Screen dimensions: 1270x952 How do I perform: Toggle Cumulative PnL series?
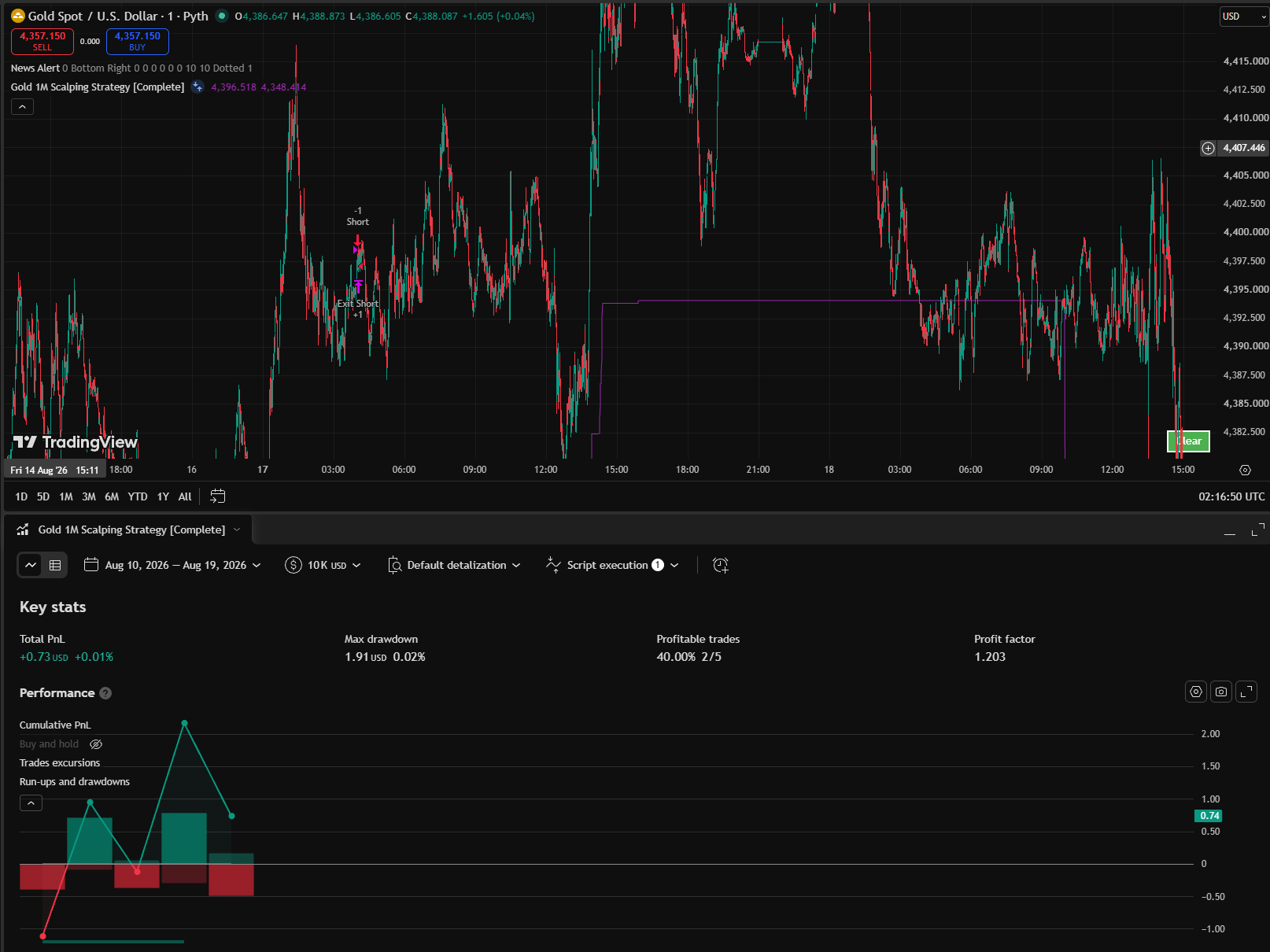pyautogui.click(x=55, y=725)
